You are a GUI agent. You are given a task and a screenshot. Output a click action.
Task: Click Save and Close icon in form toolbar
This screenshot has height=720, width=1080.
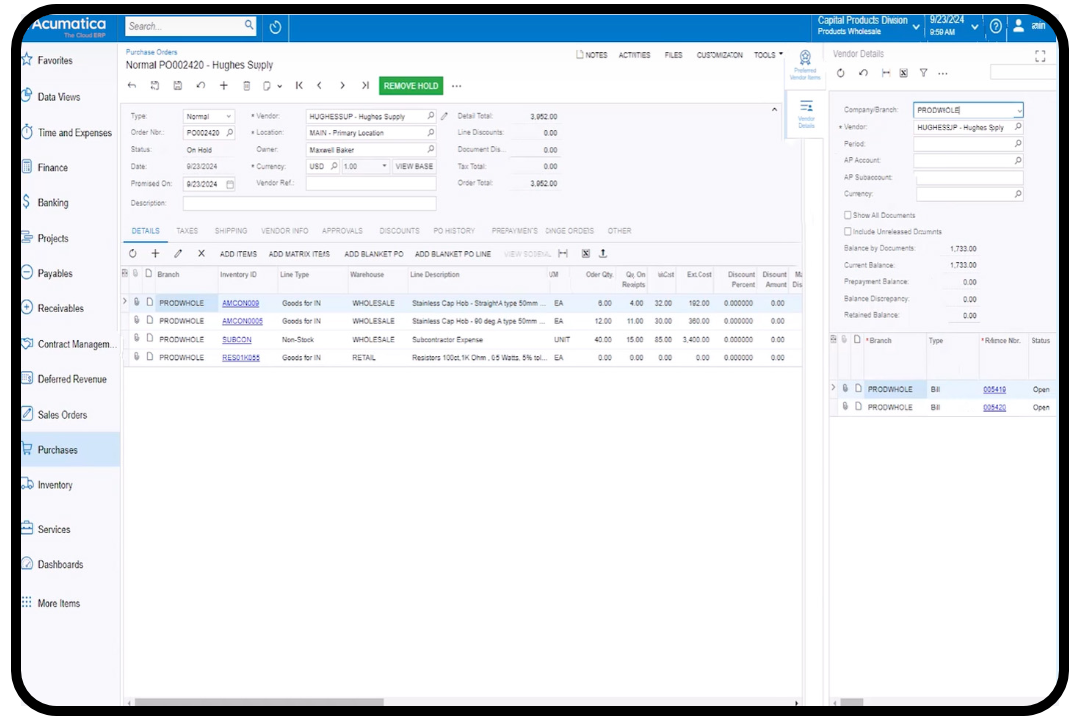155,86
